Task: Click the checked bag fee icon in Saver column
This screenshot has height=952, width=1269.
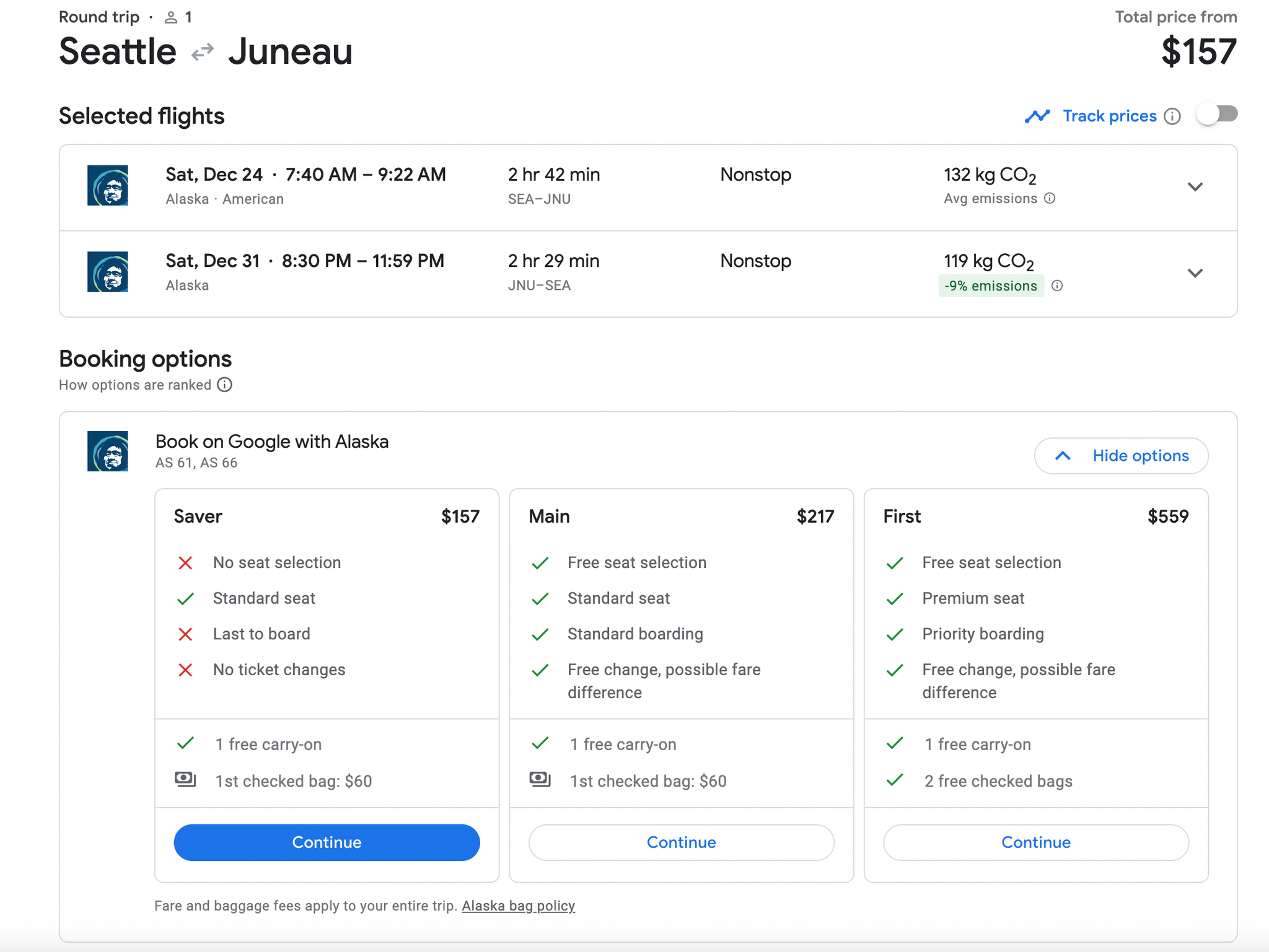Action: (187, 780)
